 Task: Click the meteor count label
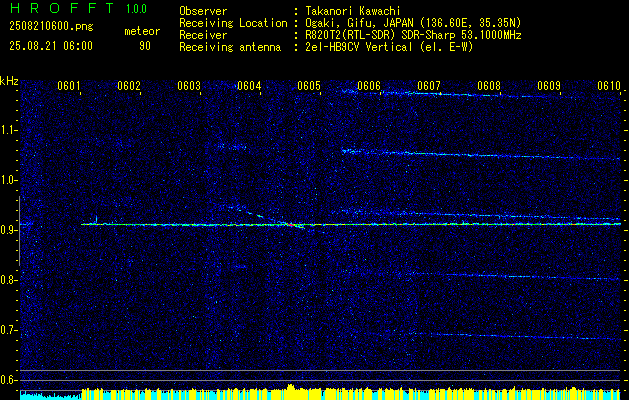[142, 31]
